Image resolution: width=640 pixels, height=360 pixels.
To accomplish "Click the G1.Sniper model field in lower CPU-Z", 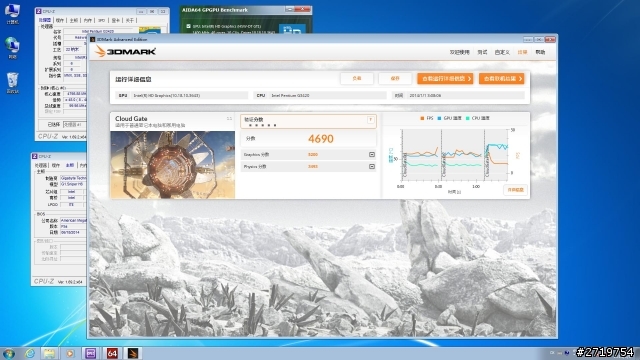I will (x=73, y=184).
